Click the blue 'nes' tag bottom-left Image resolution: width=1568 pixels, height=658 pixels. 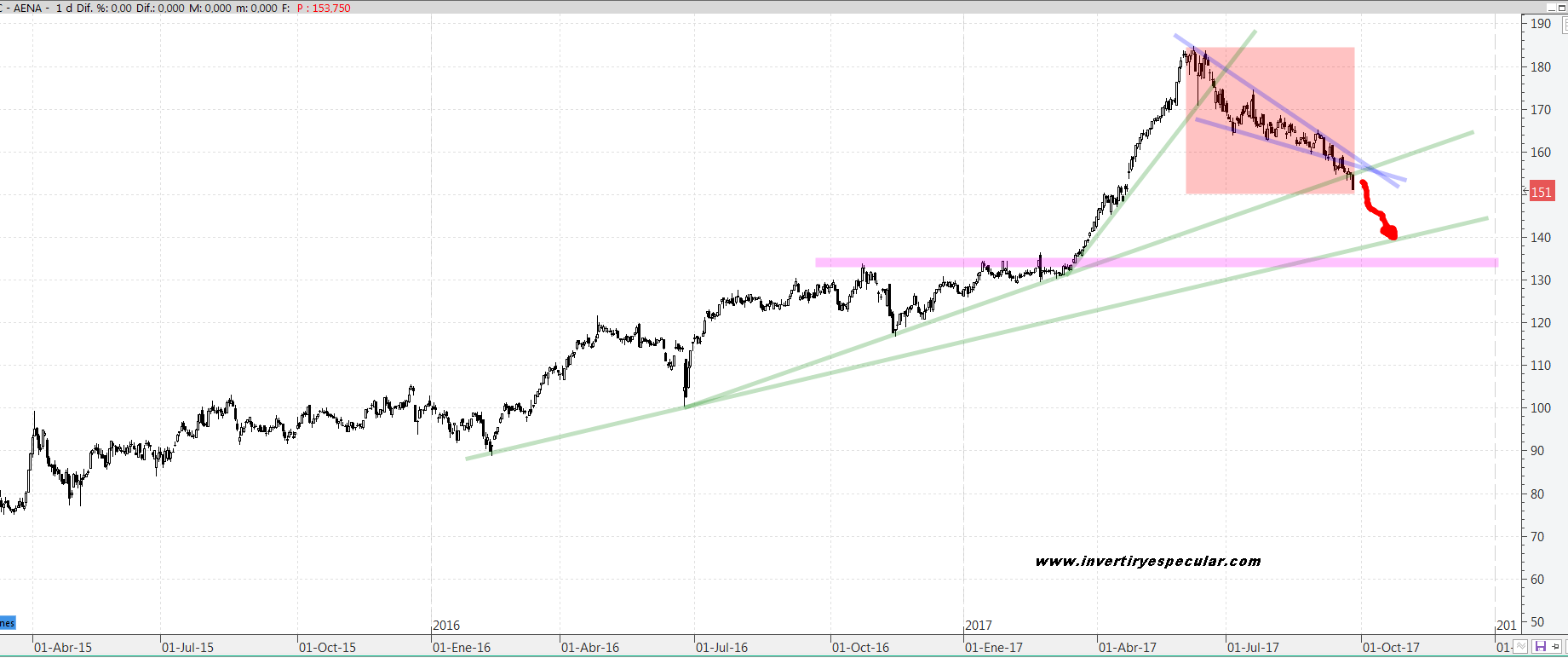click(8, 623)
